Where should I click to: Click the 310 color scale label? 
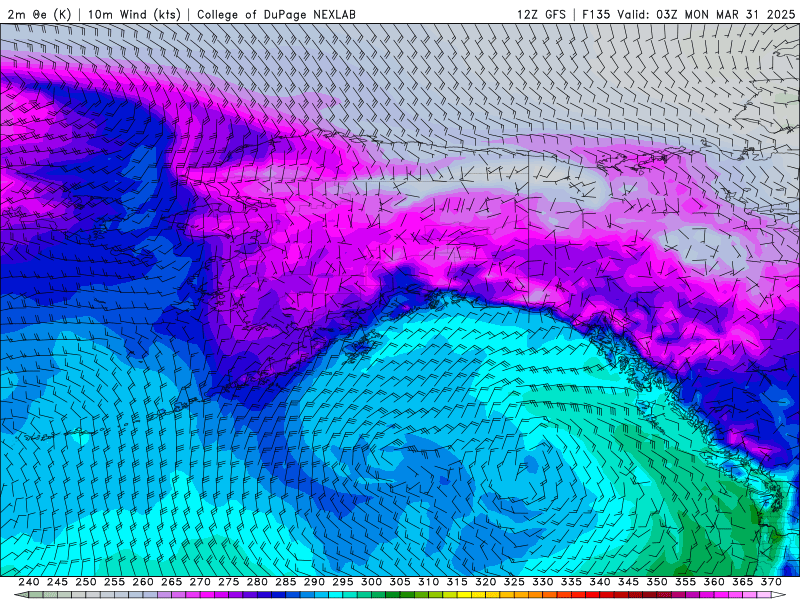pos(429,582)
